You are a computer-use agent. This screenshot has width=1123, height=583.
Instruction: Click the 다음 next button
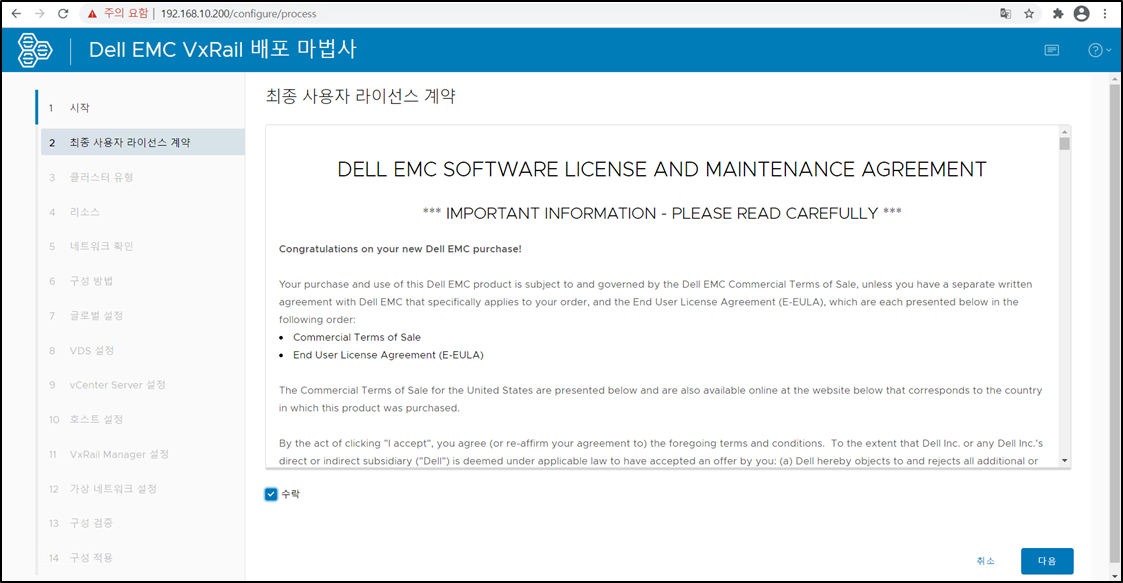[1047, 561]
